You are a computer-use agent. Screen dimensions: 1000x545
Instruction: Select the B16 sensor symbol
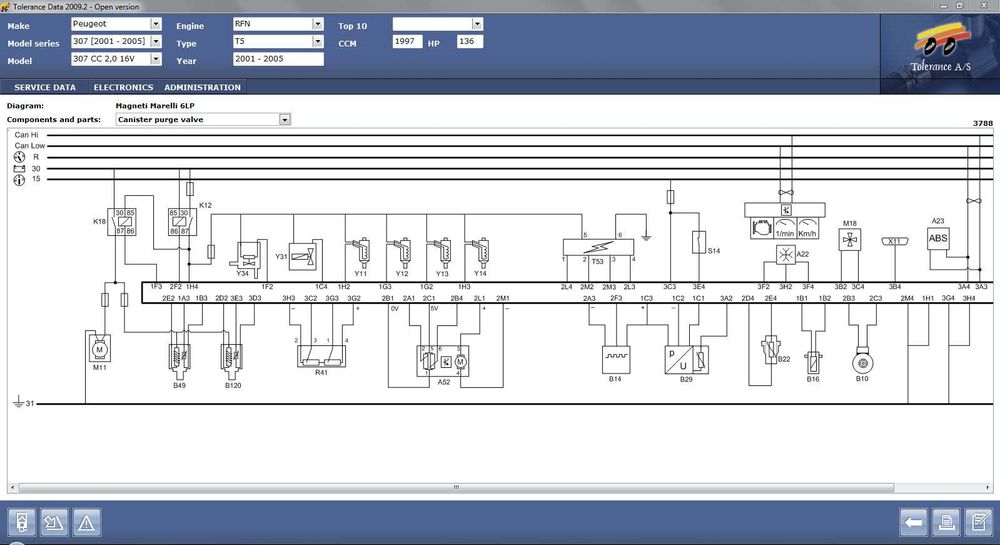pos(813,362)
